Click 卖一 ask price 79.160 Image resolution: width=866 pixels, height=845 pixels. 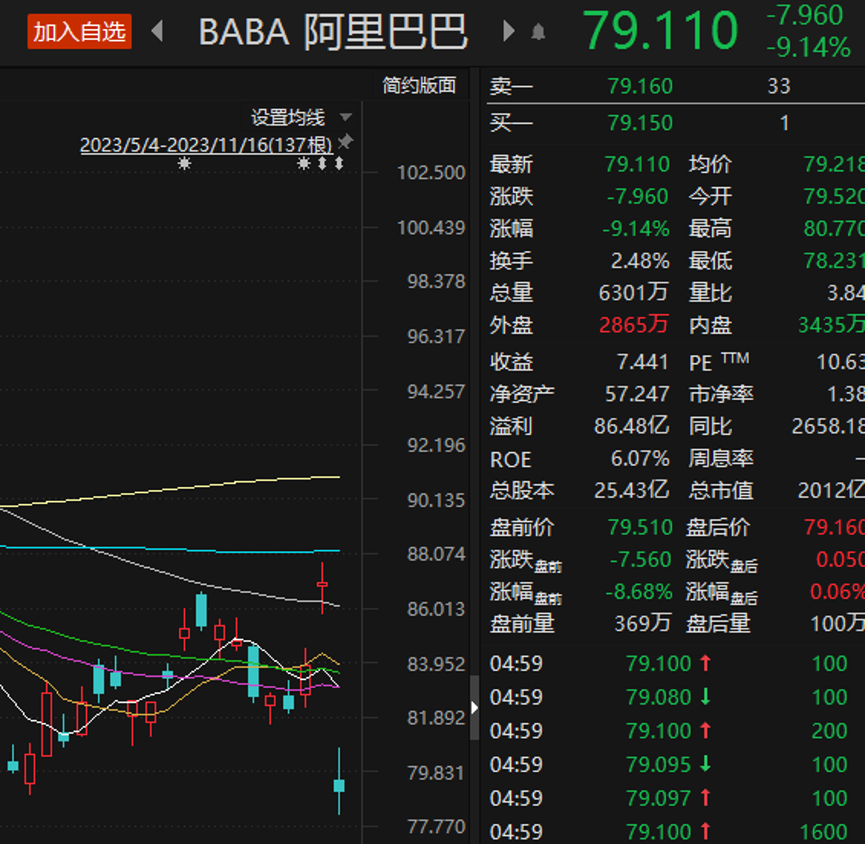pos(640,86)
